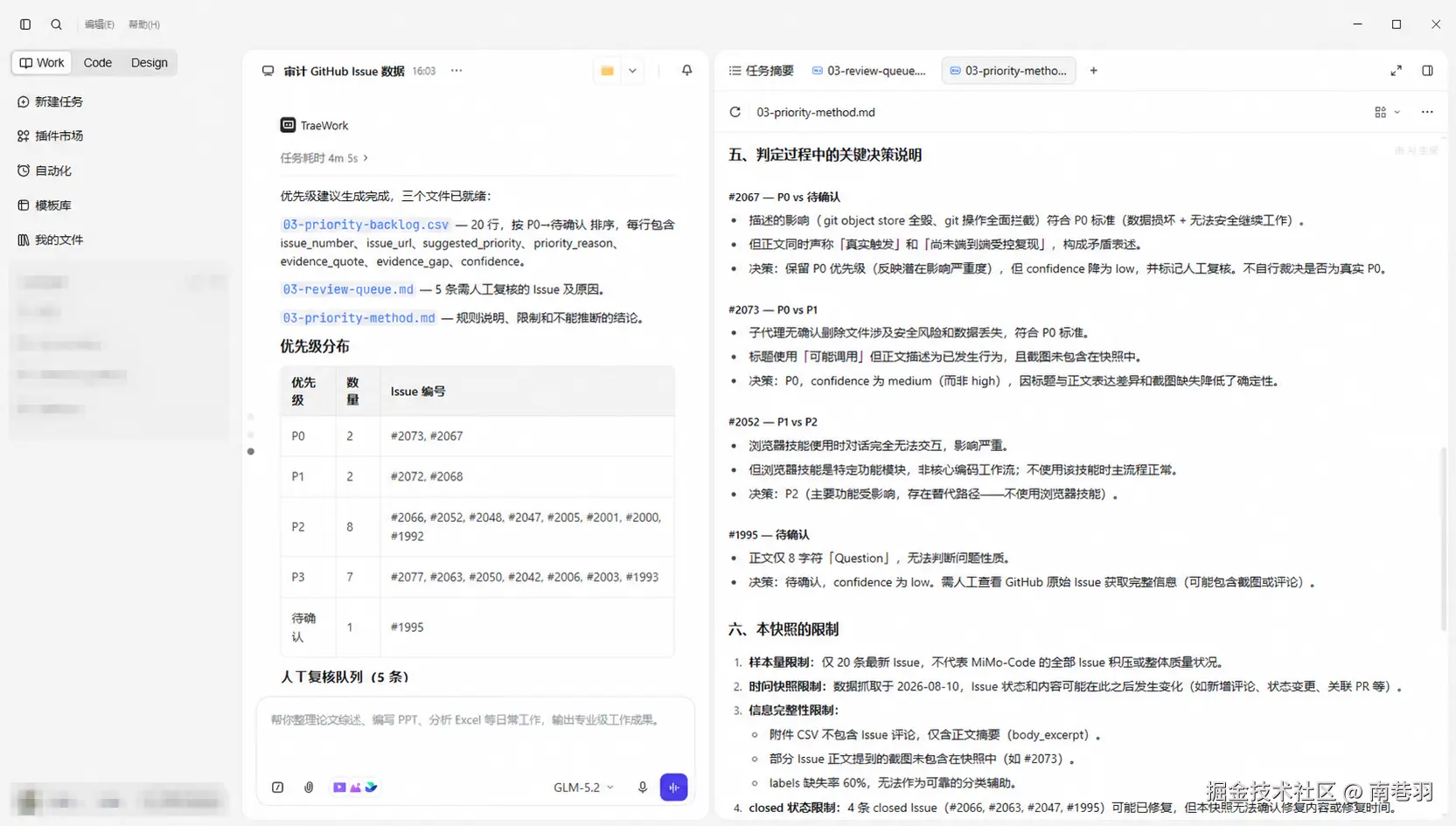Image resolution: width=1456 pixels, height=826 pixels.
Task: Click the TraeWork agent avatar icon
Action: [288, 125]
